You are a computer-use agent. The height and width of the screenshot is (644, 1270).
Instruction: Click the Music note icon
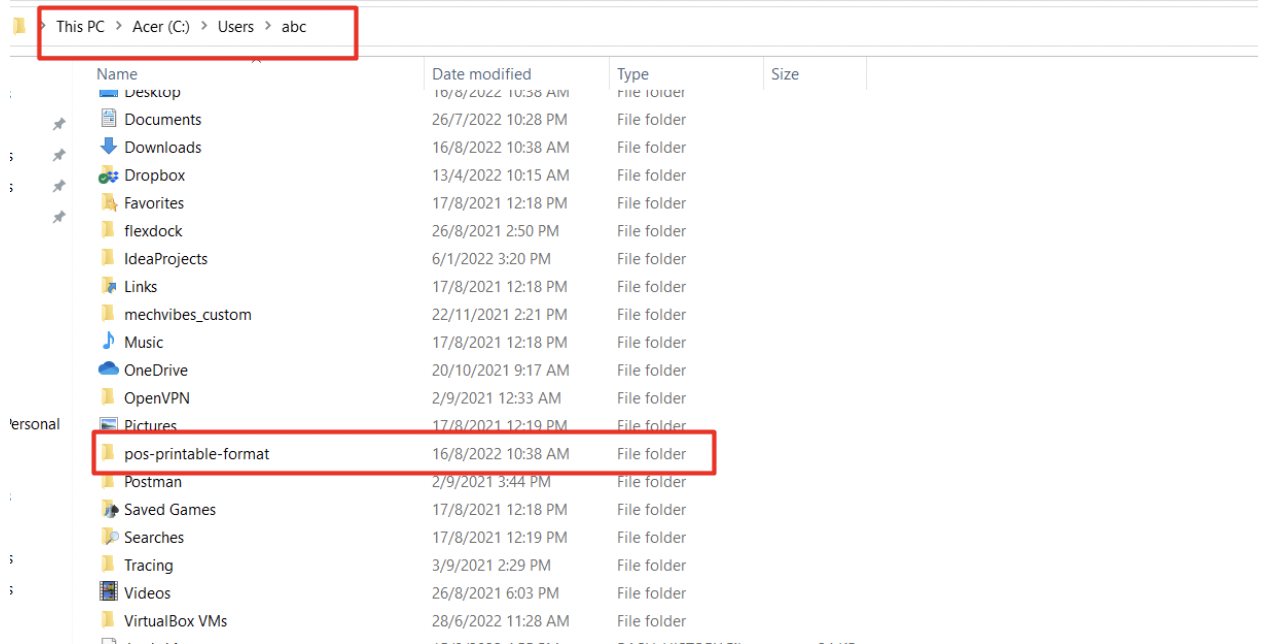click(109, 342)
